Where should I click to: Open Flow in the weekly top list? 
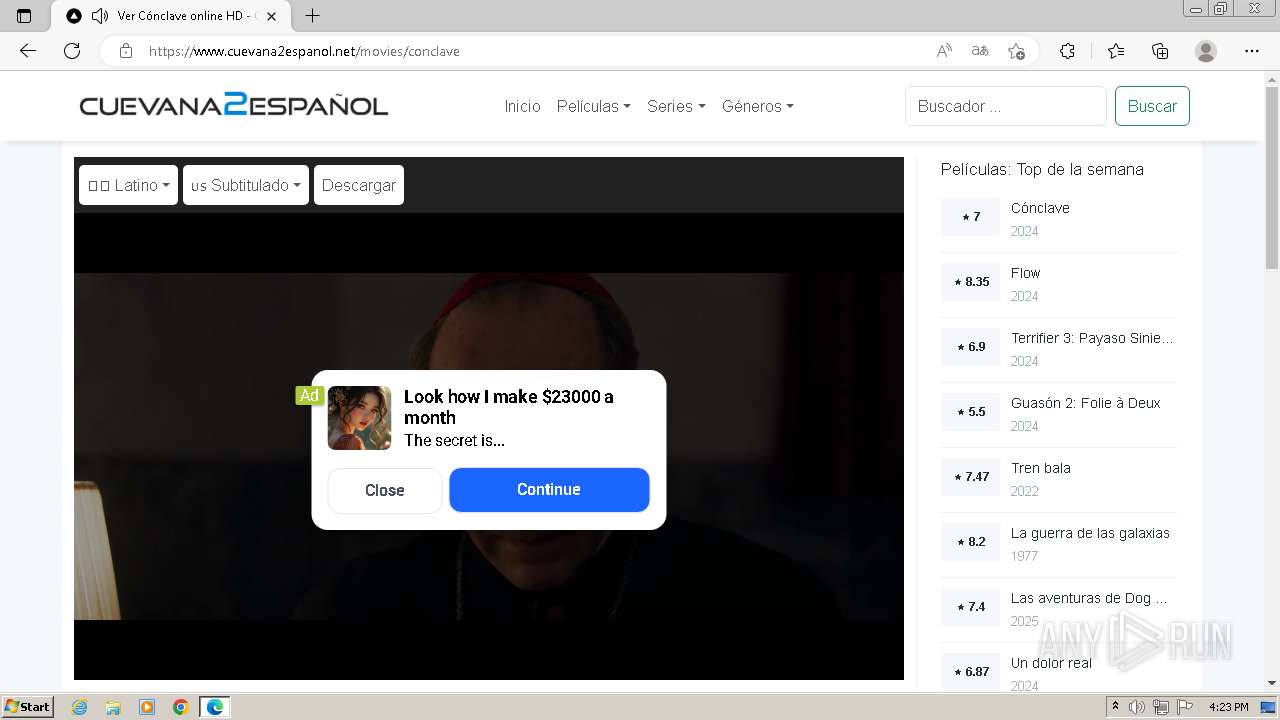pos(1025,273)
